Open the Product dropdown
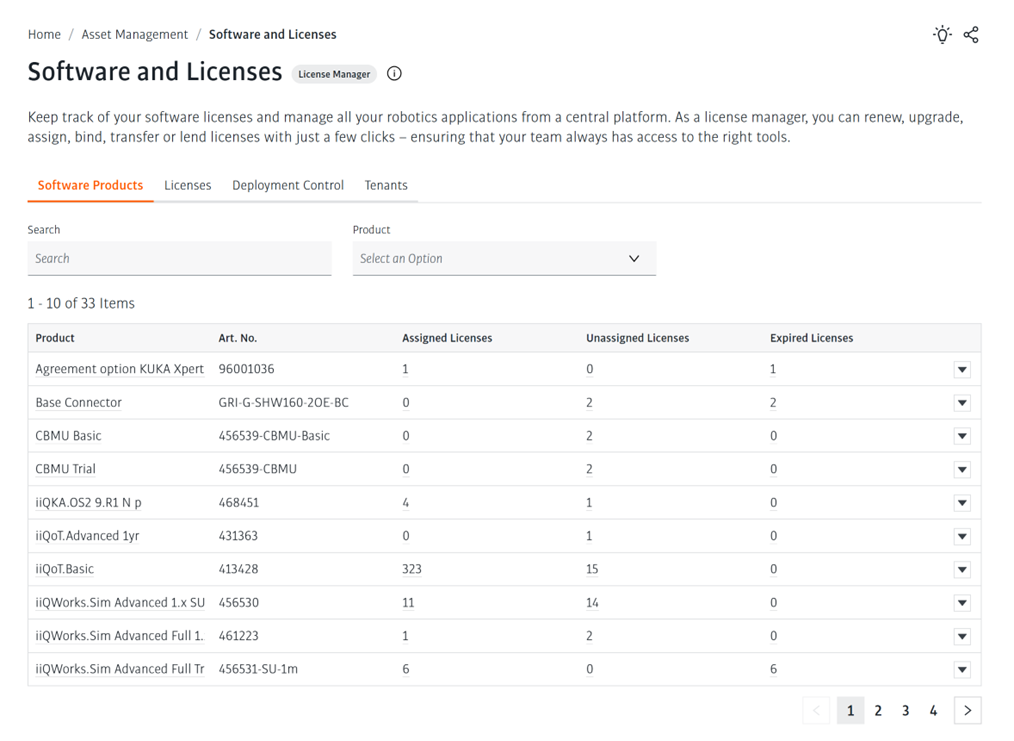The image size is (1014, 741). coord(504,259)
